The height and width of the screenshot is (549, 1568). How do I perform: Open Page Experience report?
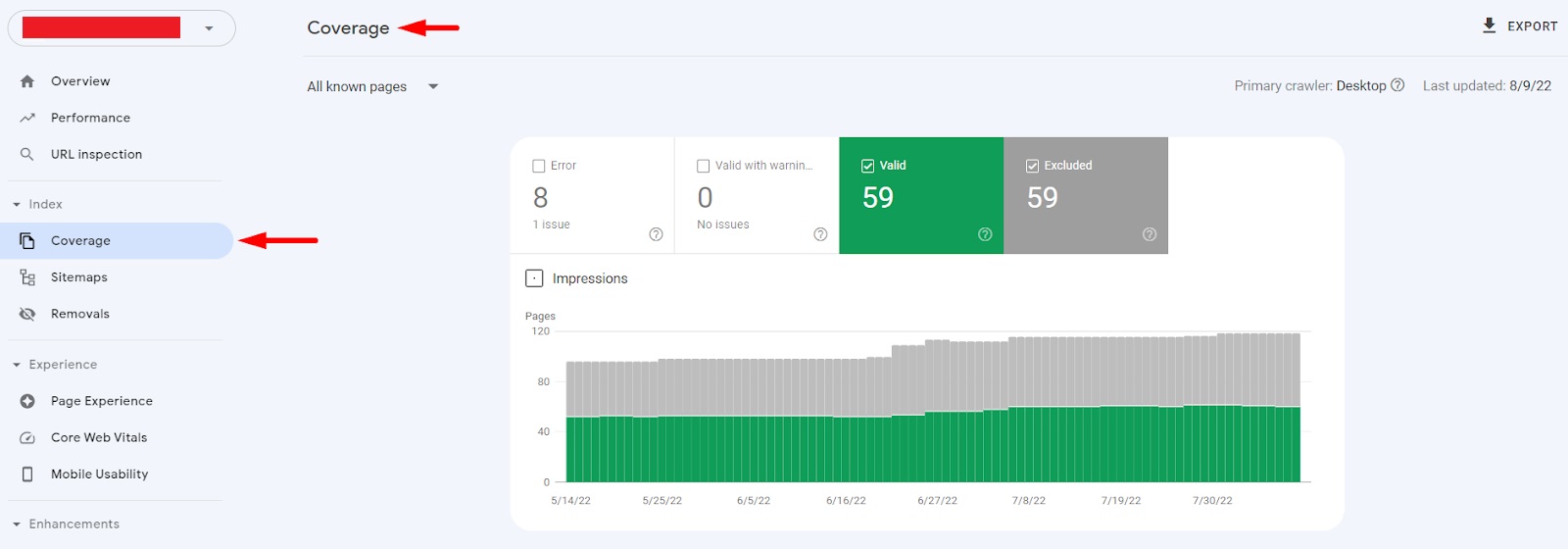(101, 401)
